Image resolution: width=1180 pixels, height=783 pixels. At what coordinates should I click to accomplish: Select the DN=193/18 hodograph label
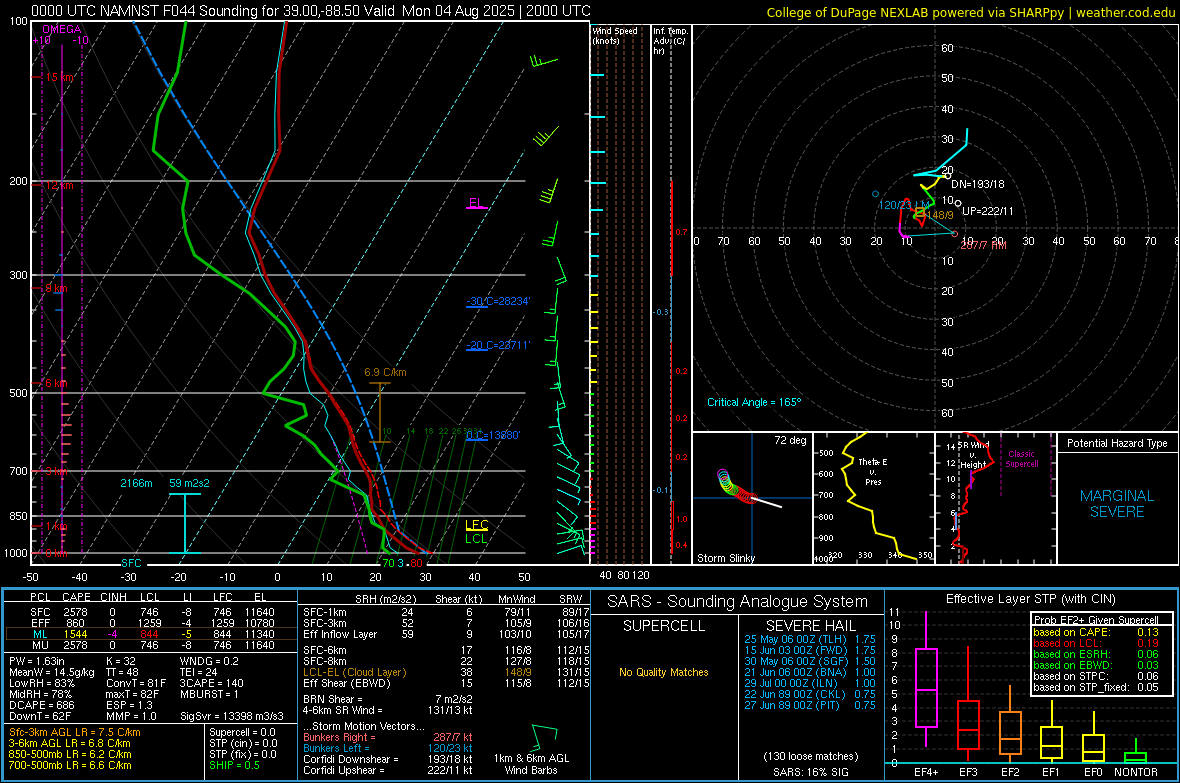[x=978, y=184]
